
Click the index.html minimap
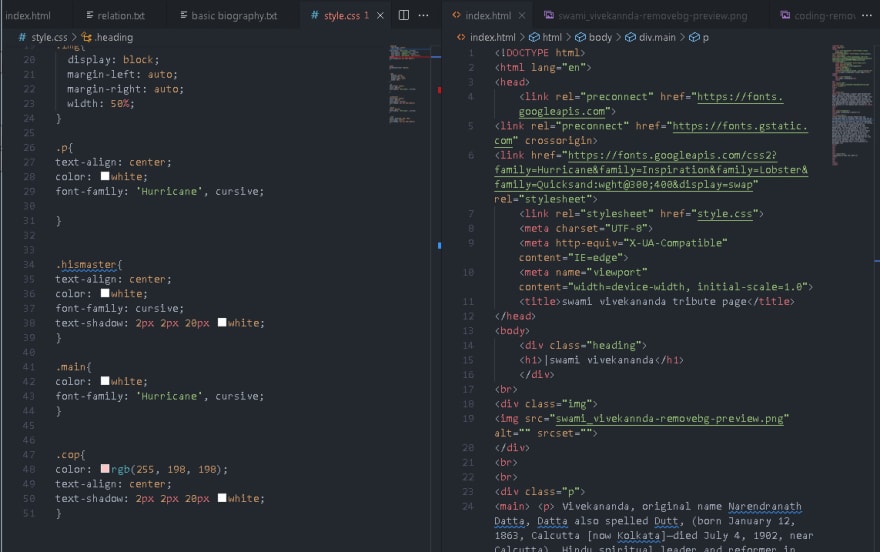[x=852, y=104]
